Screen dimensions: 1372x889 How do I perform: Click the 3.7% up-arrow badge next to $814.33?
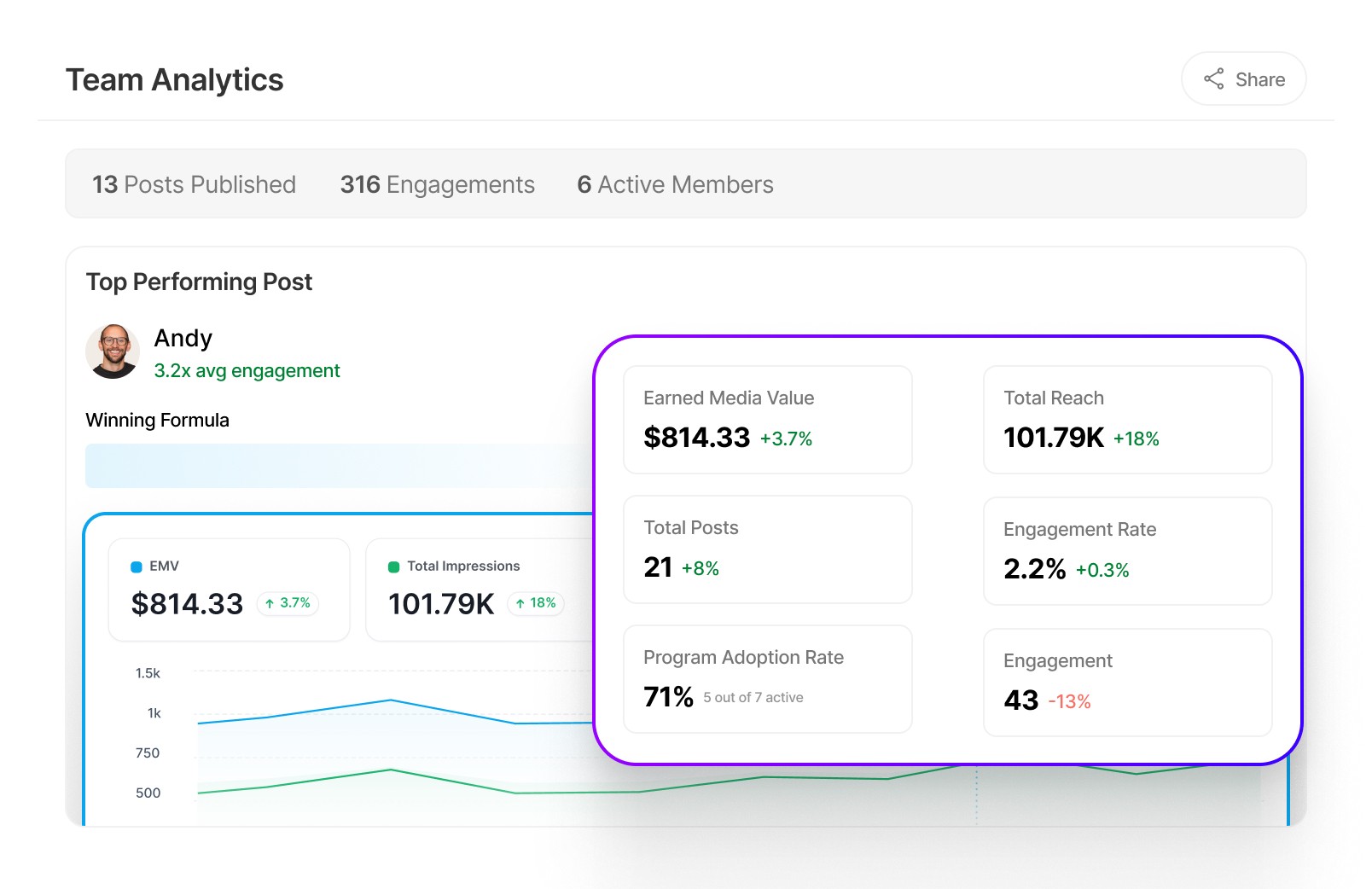(288, 603)
